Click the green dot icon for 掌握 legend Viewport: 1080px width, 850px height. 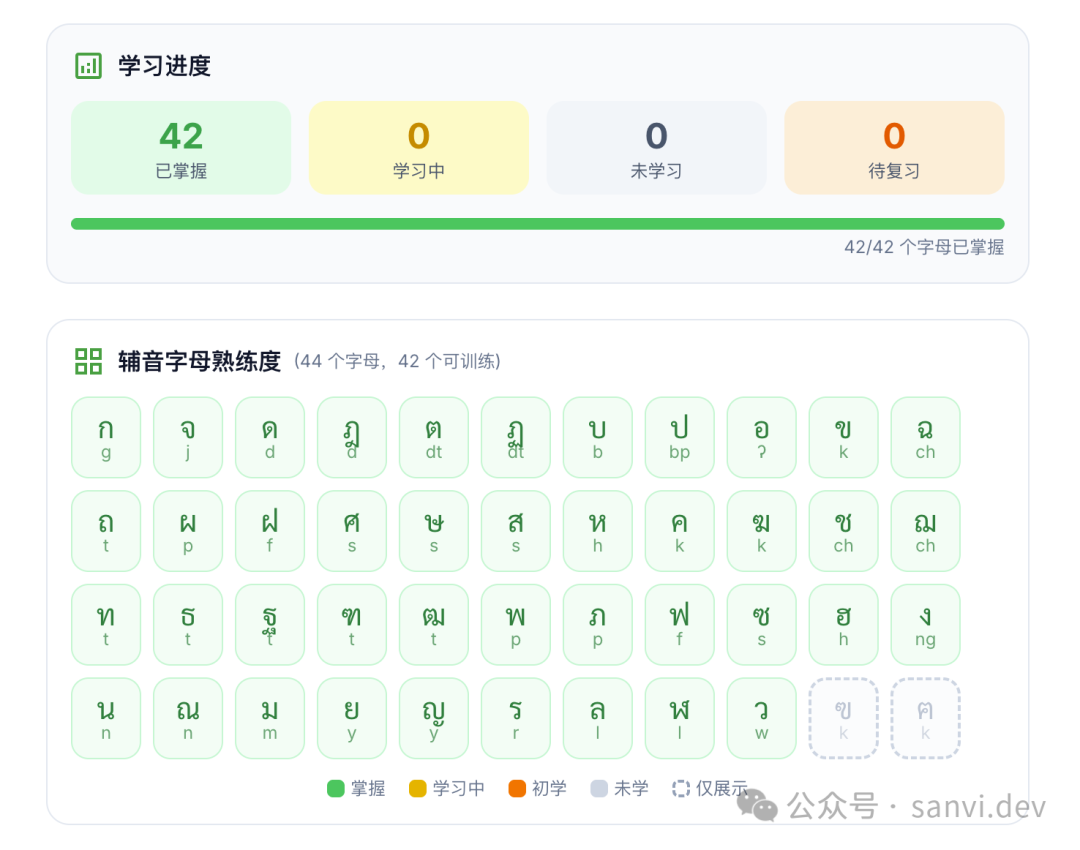(x=336, y=788)
